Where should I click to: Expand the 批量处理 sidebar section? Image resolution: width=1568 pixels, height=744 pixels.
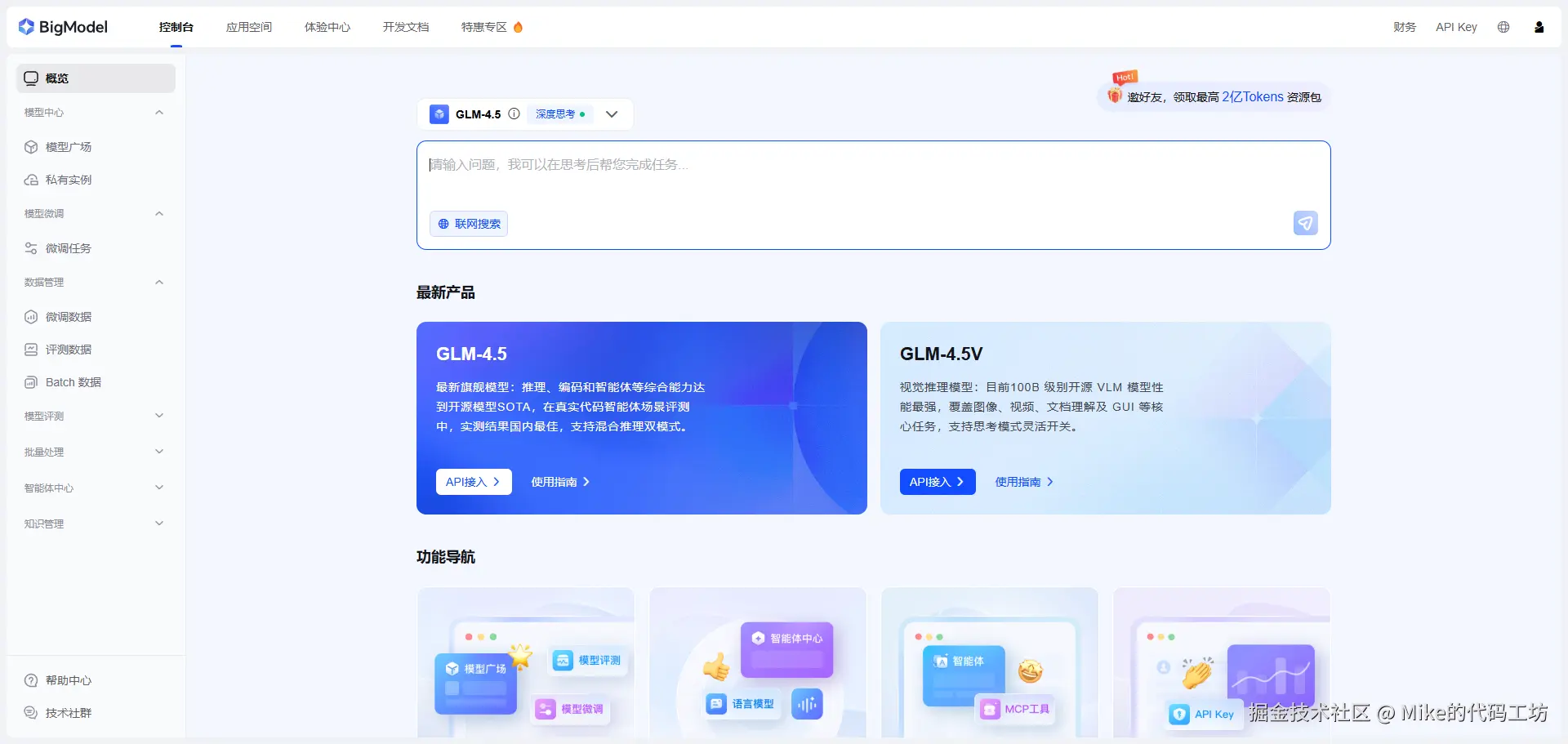[x=159, y=452]
